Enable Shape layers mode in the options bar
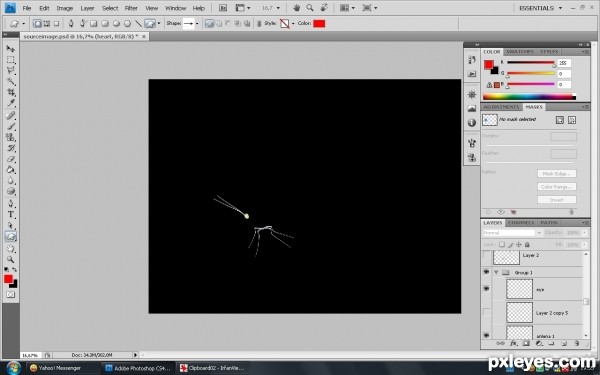 coord(37,24)
